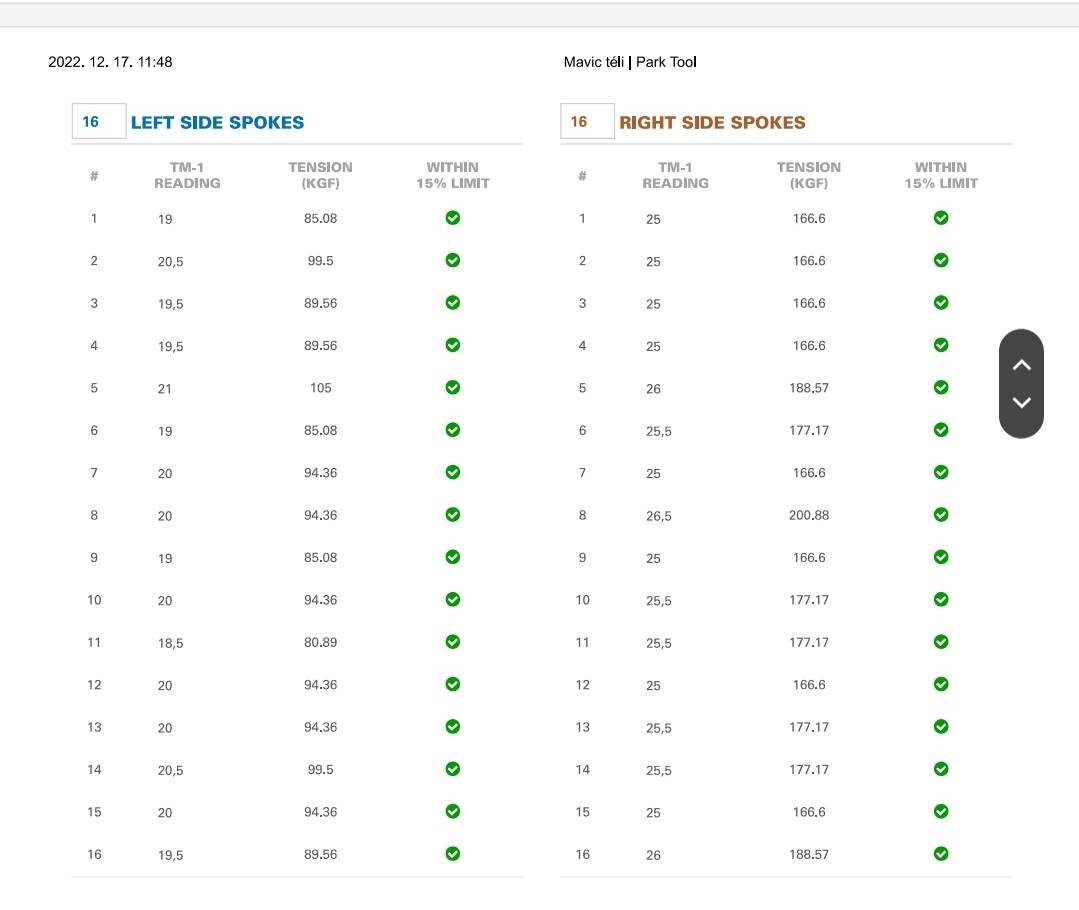Click the RIGHT SIDE SPOKES heading
The image size is (1079, 910).
tap(712, 123)
